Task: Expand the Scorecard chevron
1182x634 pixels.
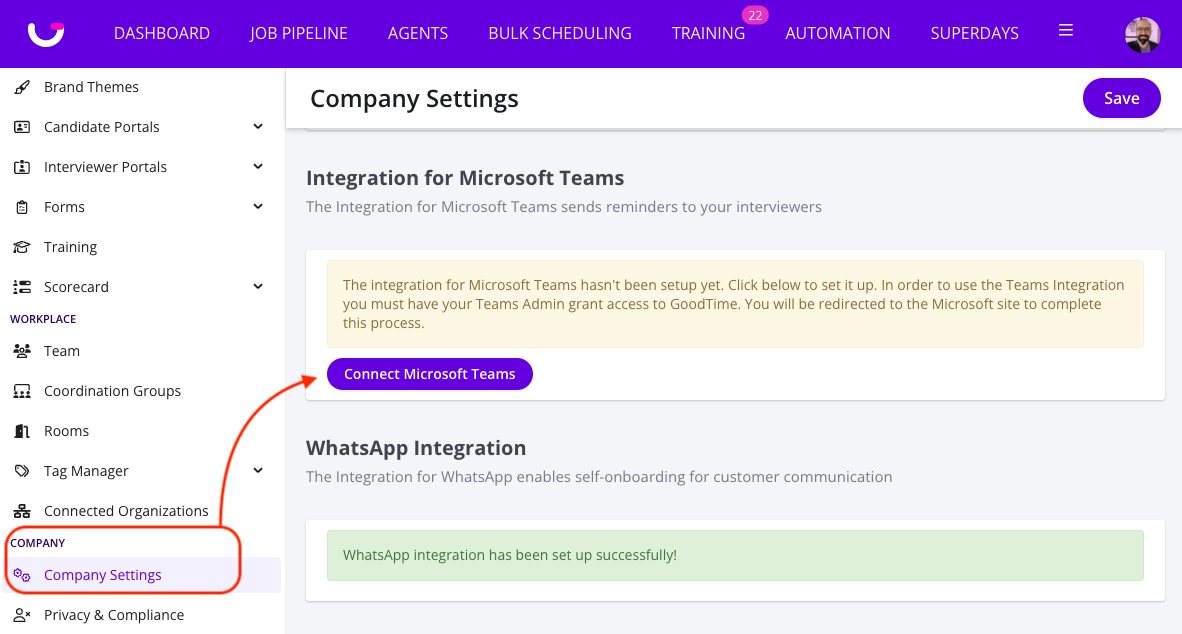Action: 258,286
